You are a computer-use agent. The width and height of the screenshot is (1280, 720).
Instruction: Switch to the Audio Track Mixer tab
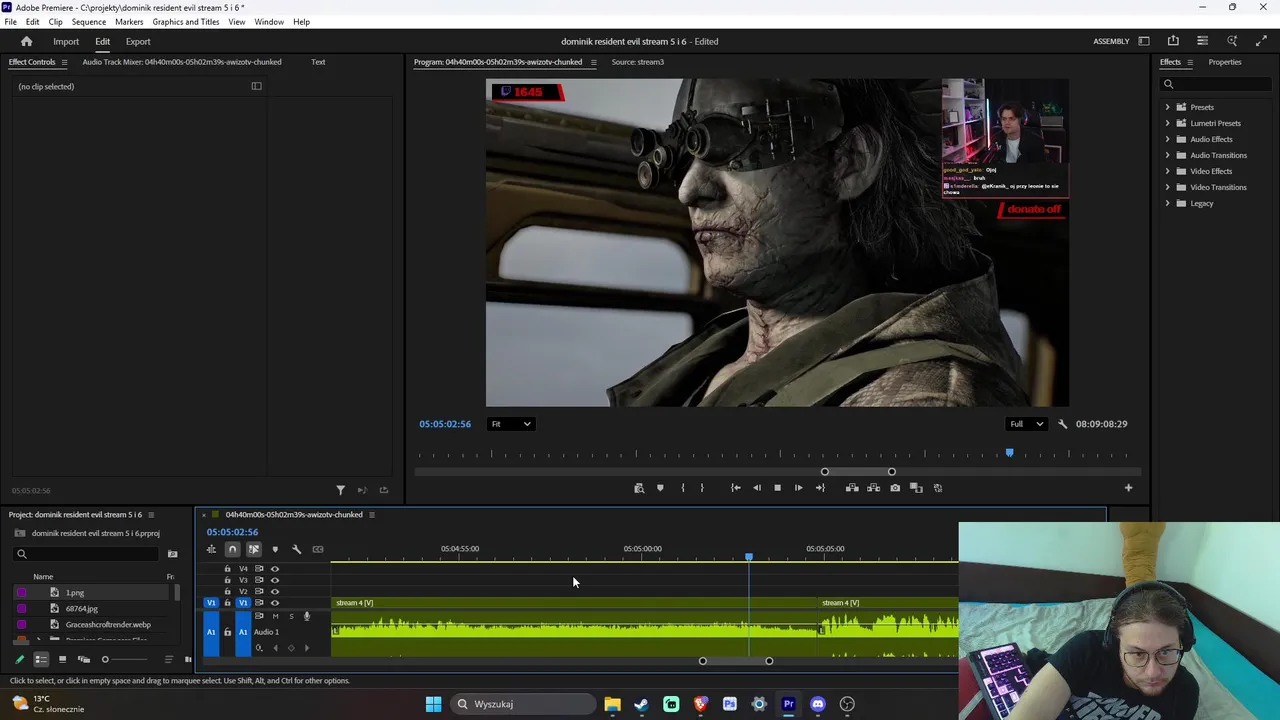click(181, 62)
